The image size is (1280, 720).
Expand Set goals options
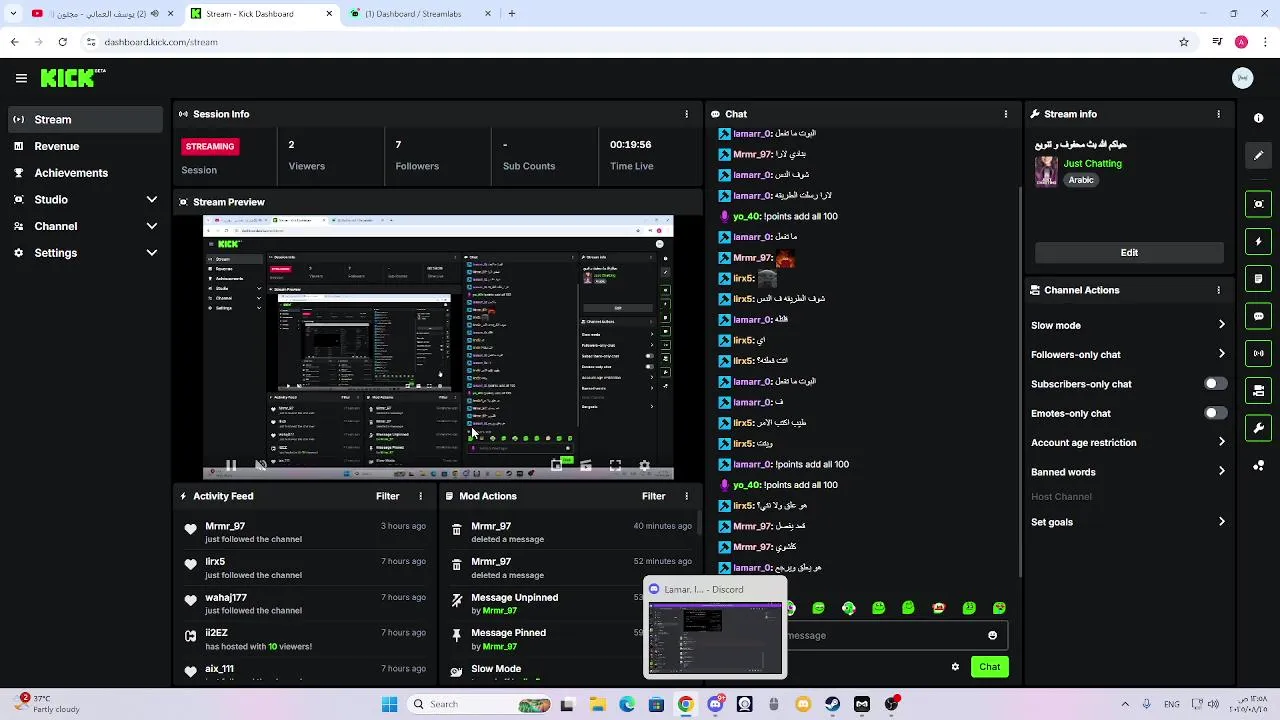tap(1221, 522)
